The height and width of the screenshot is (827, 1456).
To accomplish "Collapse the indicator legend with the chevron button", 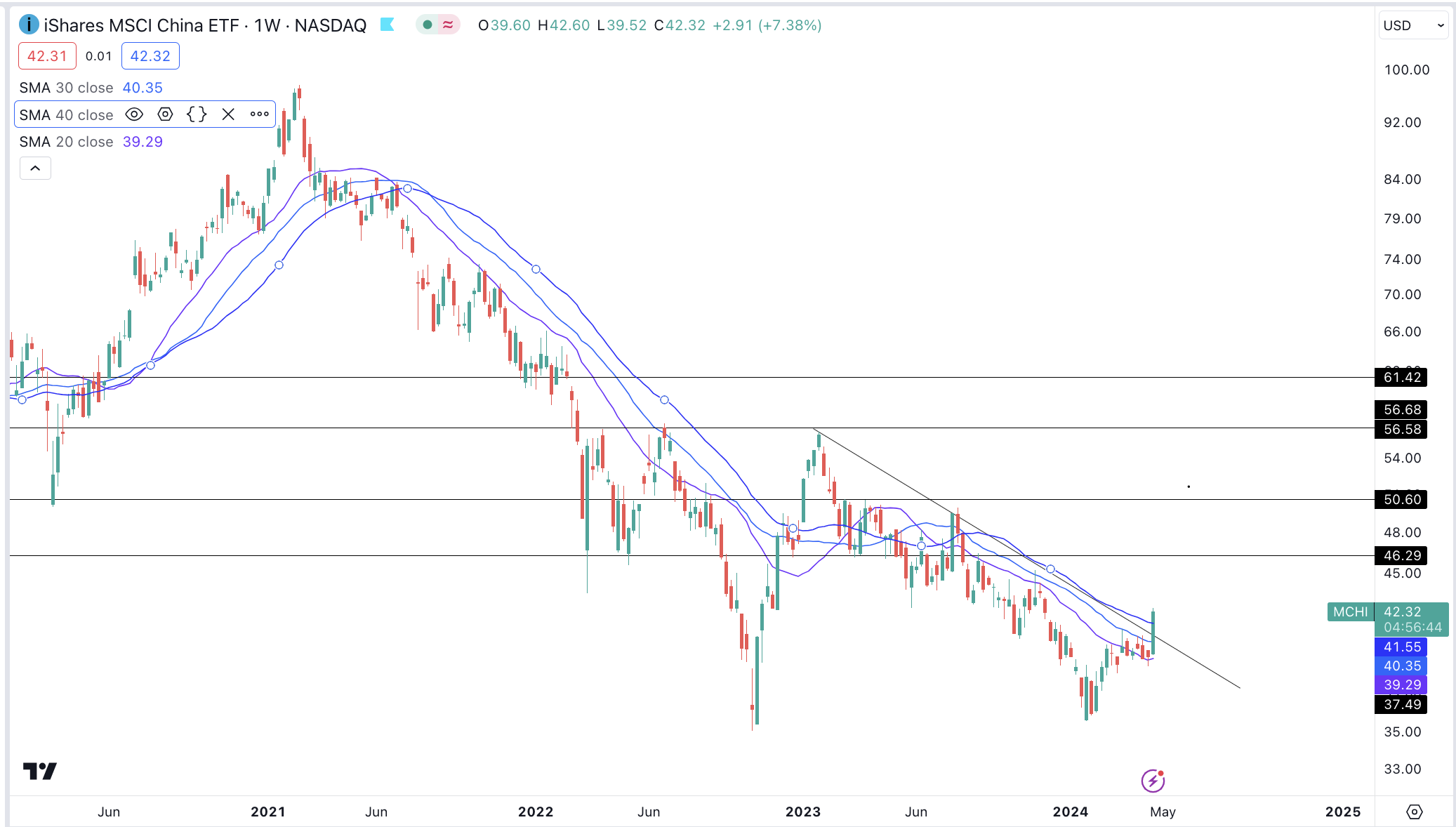I will (x=34, y=168).
